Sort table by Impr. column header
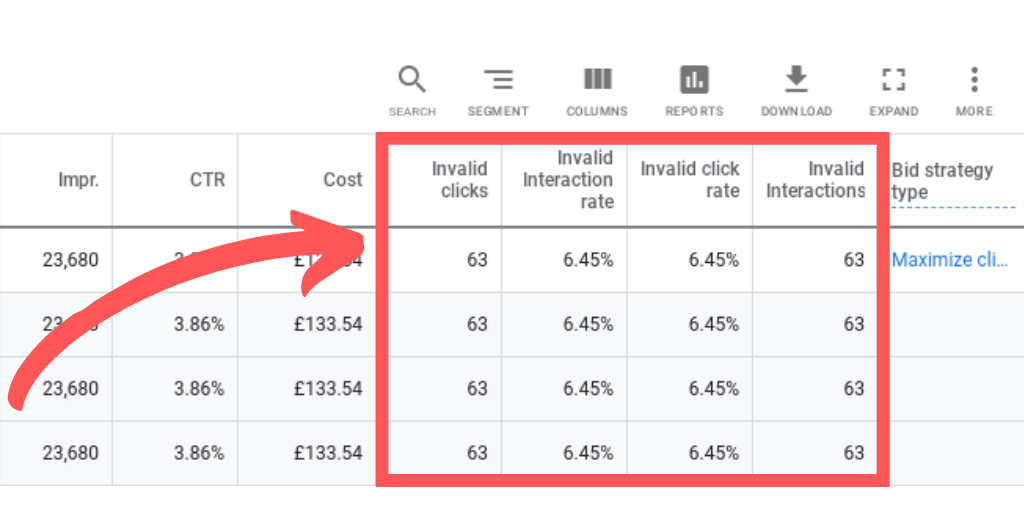 (x=77, y=180)
